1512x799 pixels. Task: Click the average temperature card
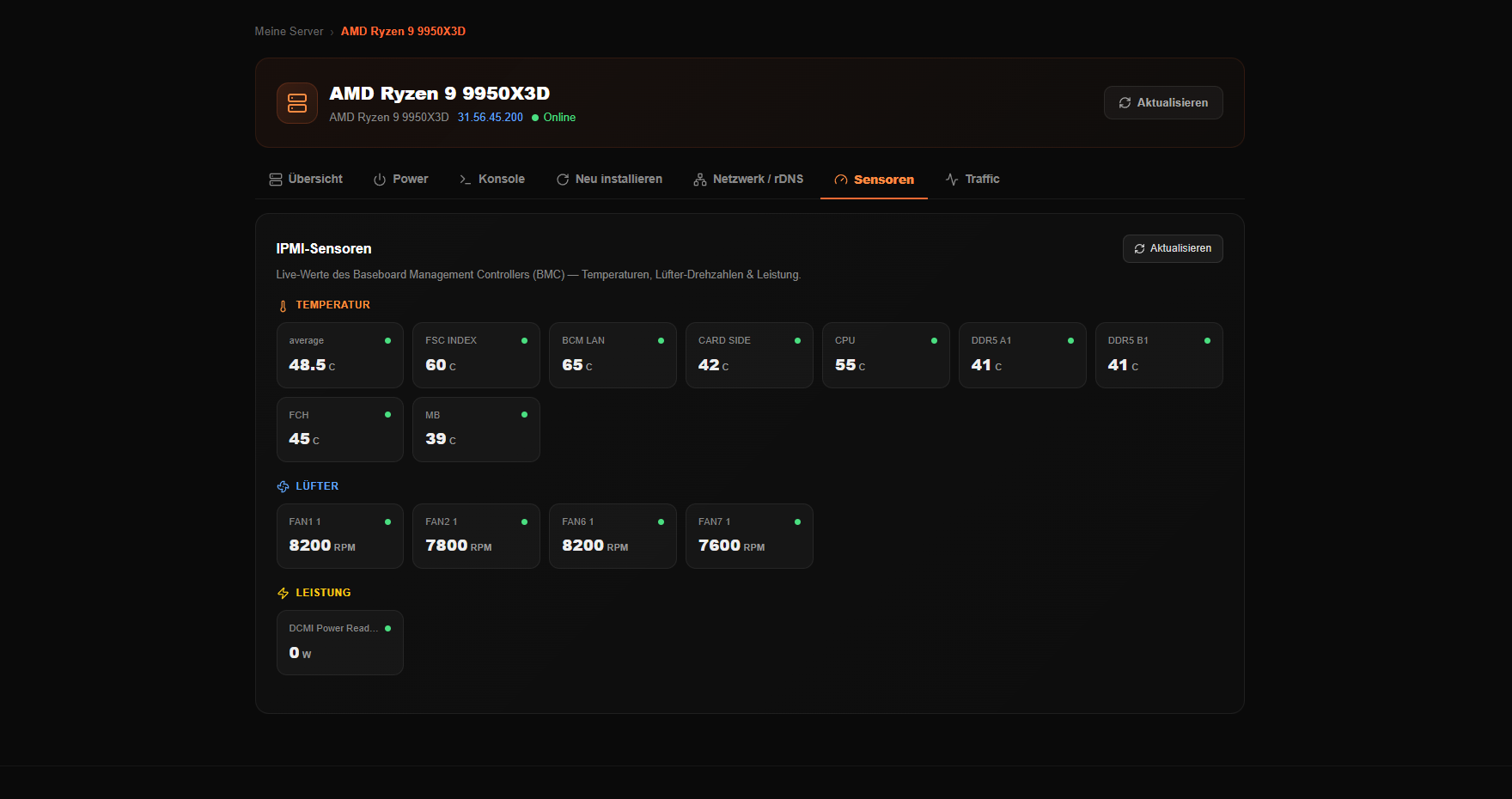pyautogui.click(x=340, y=355)
